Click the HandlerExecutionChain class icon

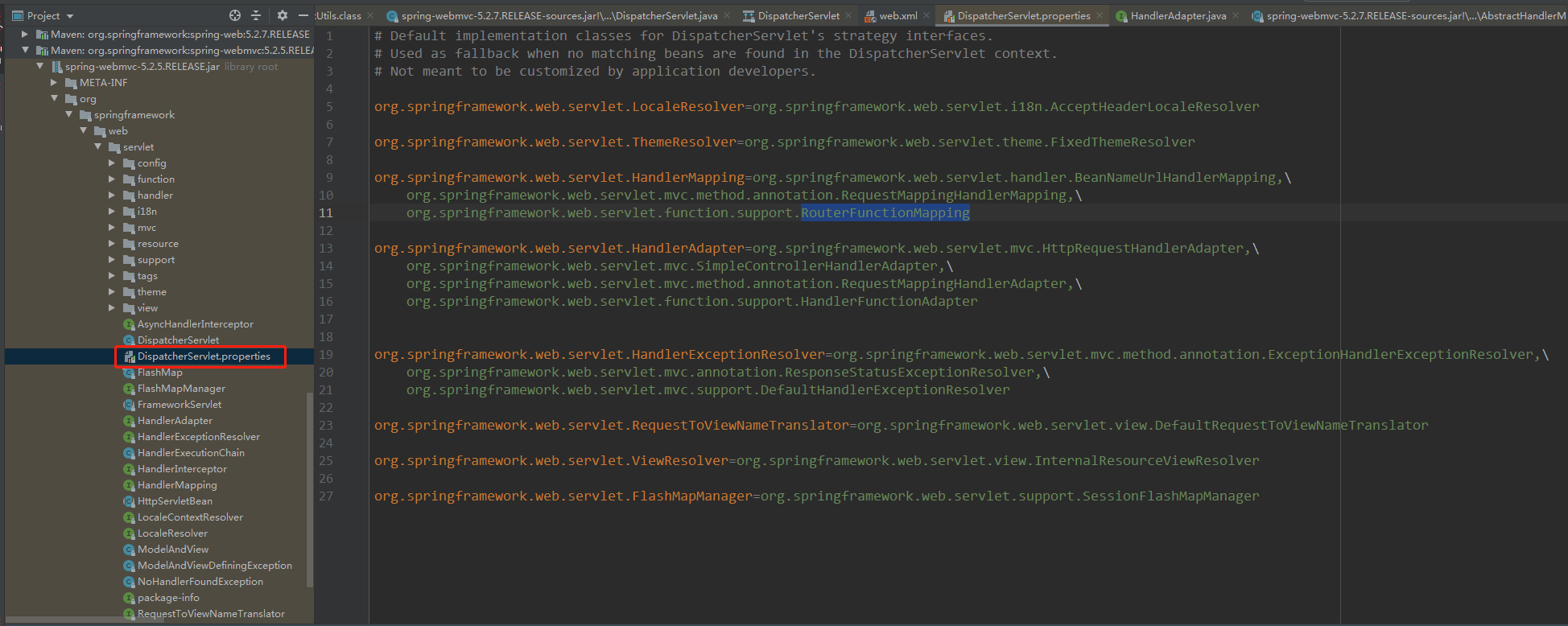[x=129, y=452]
